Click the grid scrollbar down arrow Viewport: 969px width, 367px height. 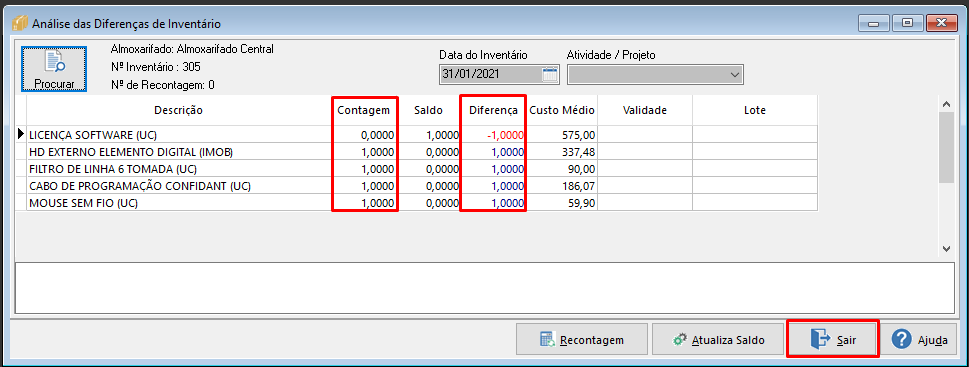tap(946, 248)
